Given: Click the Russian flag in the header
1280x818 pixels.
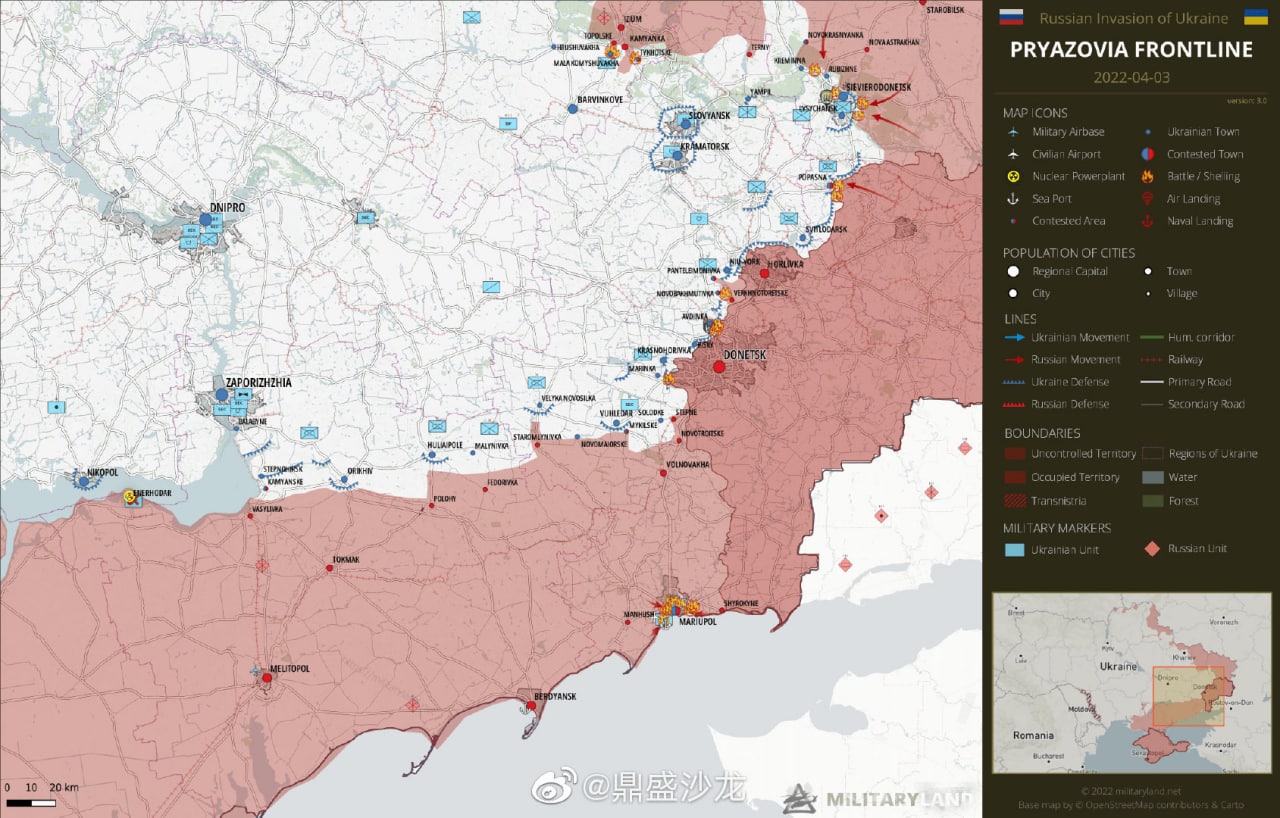Looking at the screenshot, I should 1011,17.
